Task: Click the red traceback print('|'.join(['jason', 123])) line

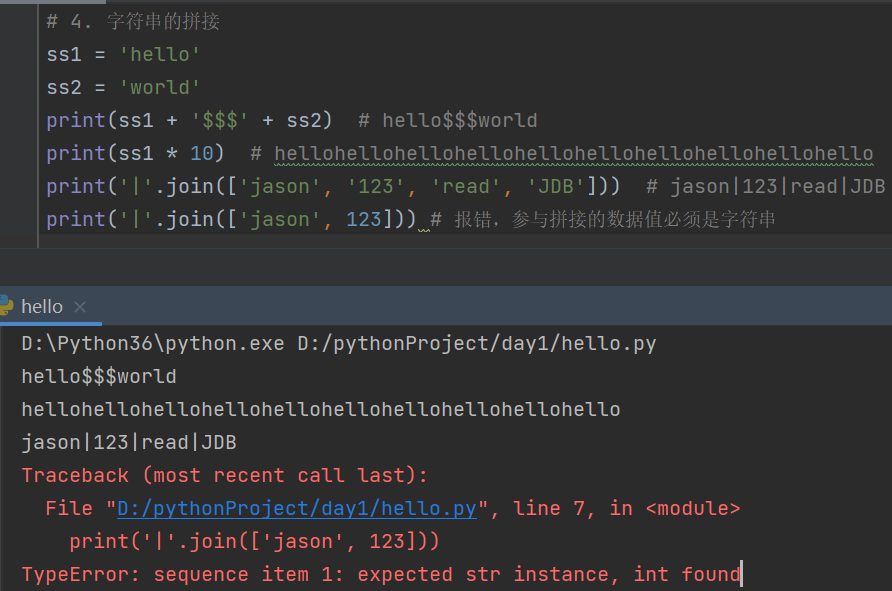Action: (254, 542)
